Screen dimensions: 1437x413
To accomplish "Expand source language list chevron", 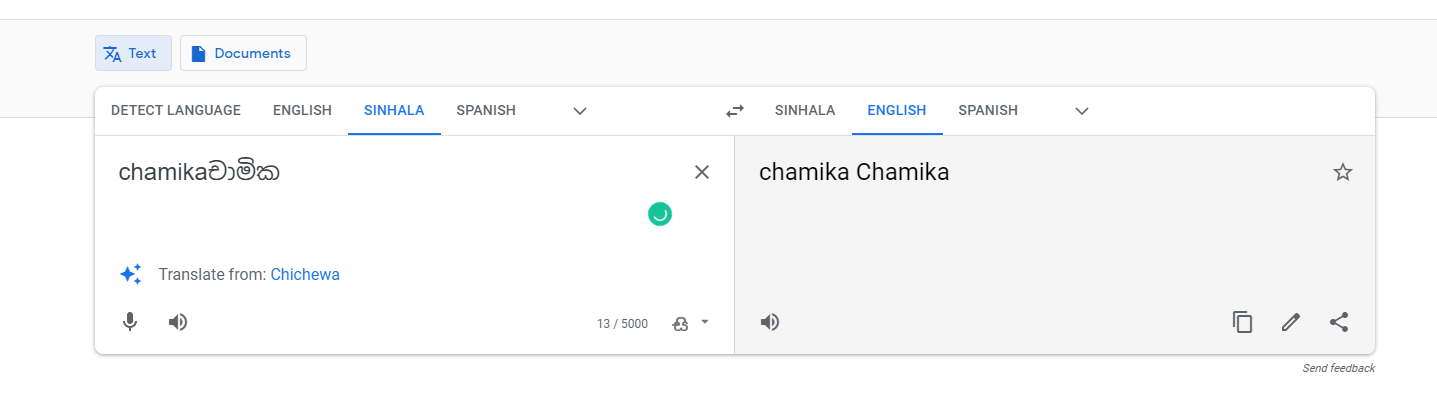I will [x=580, y=111].
